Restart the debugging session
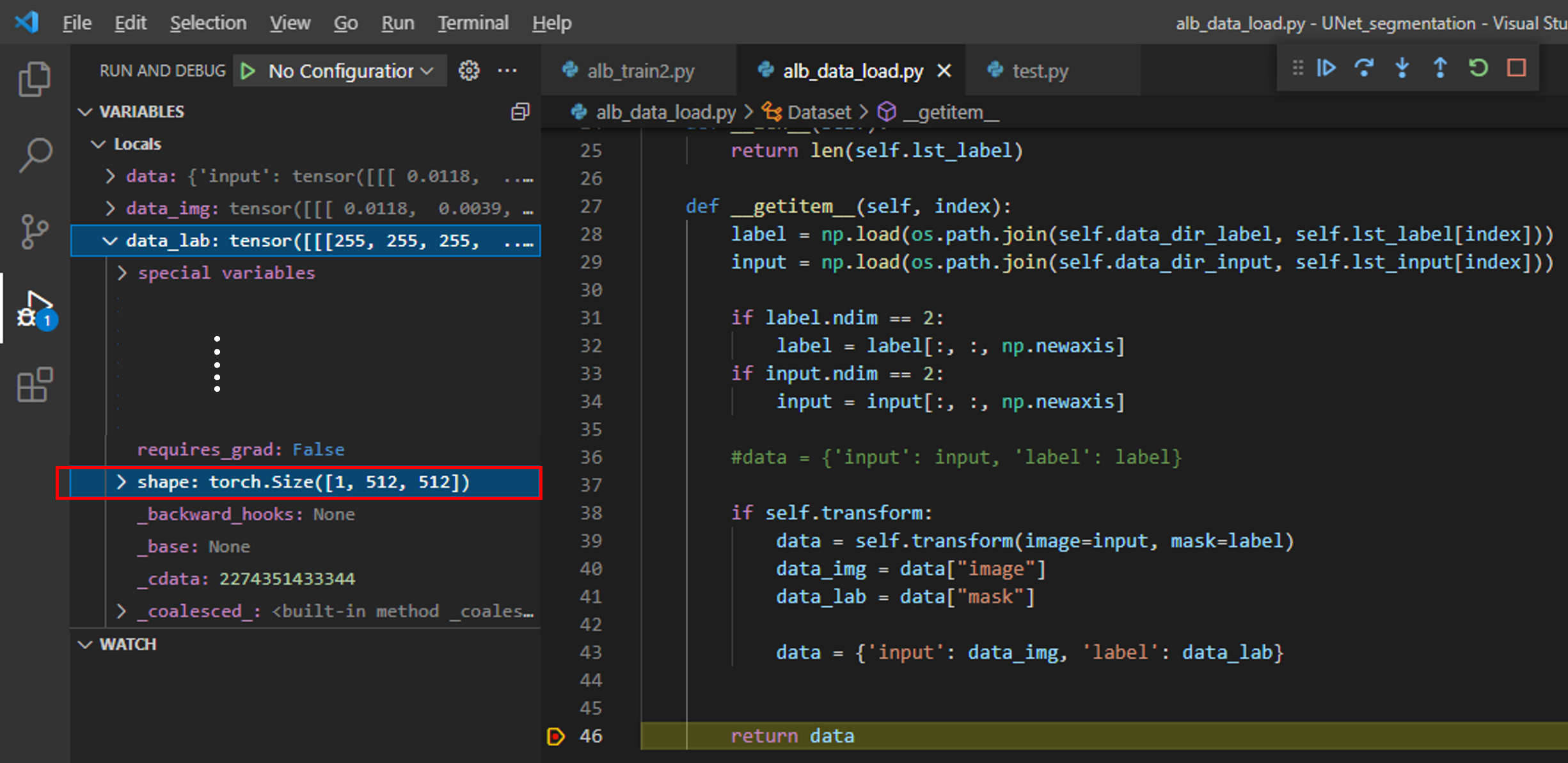Screen dimensions: 1568x763 [1478, 68]
